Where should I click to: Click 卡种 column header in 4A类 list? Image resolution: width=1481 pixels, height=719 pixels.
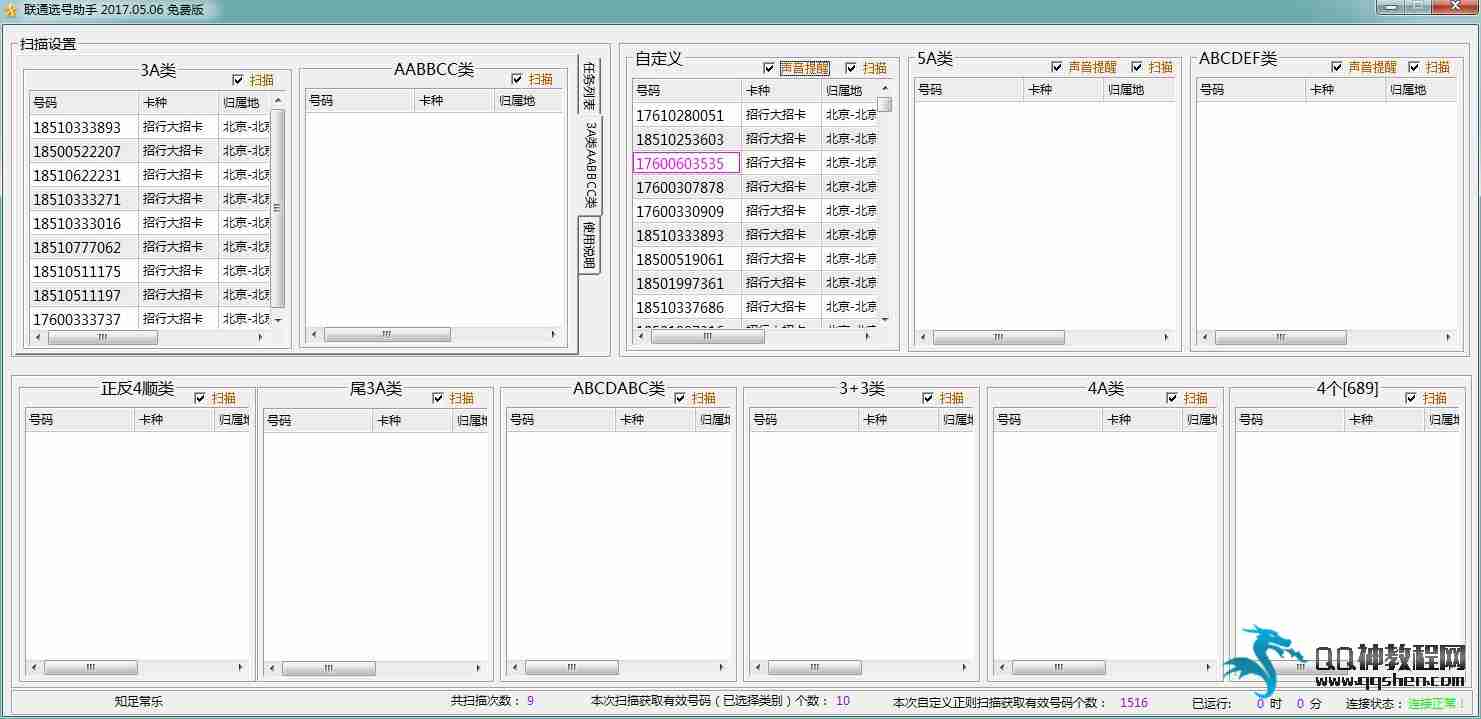pyautogui.click(x=1143, y=421)
